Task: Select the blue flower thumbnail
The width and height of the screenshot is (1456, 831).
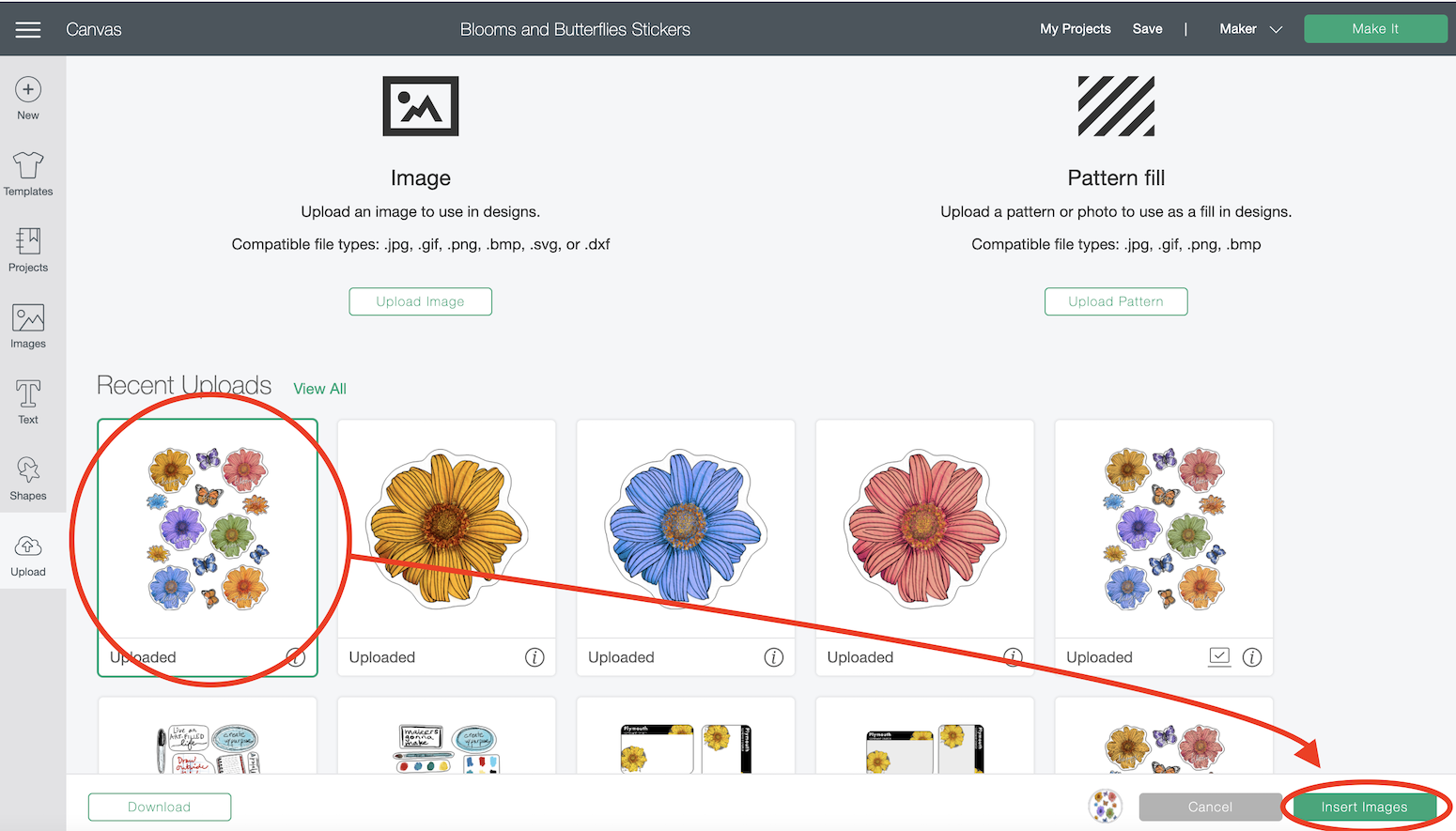Action: coord(686,529)
